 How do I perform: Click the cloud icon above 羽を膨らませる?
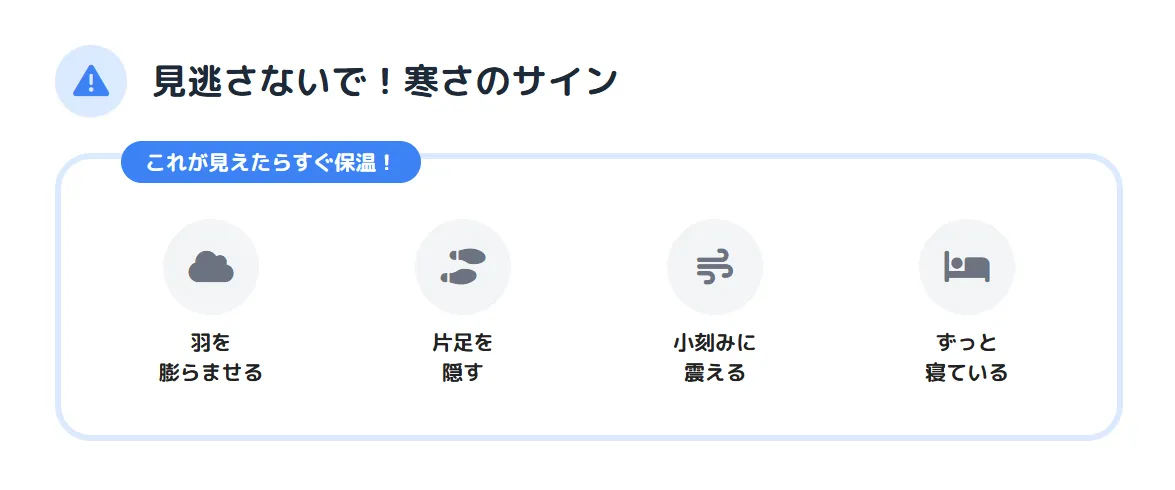point(211,267)
